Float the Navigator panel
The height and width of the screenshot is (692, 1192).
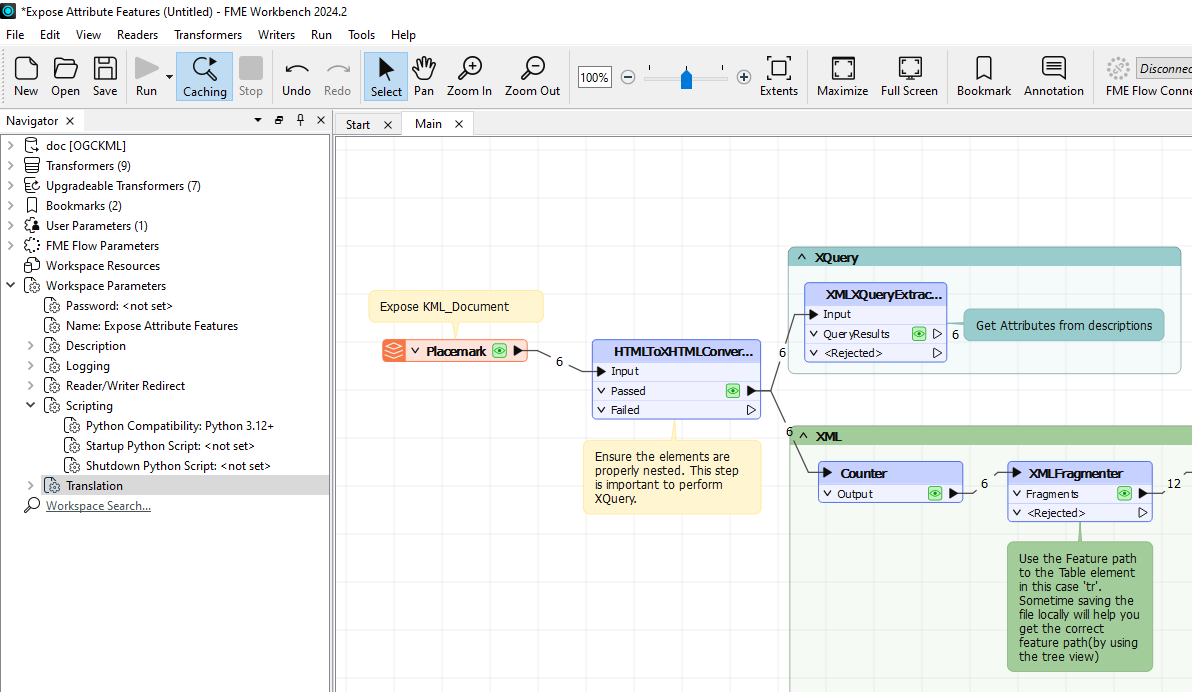tap(279, 120)
